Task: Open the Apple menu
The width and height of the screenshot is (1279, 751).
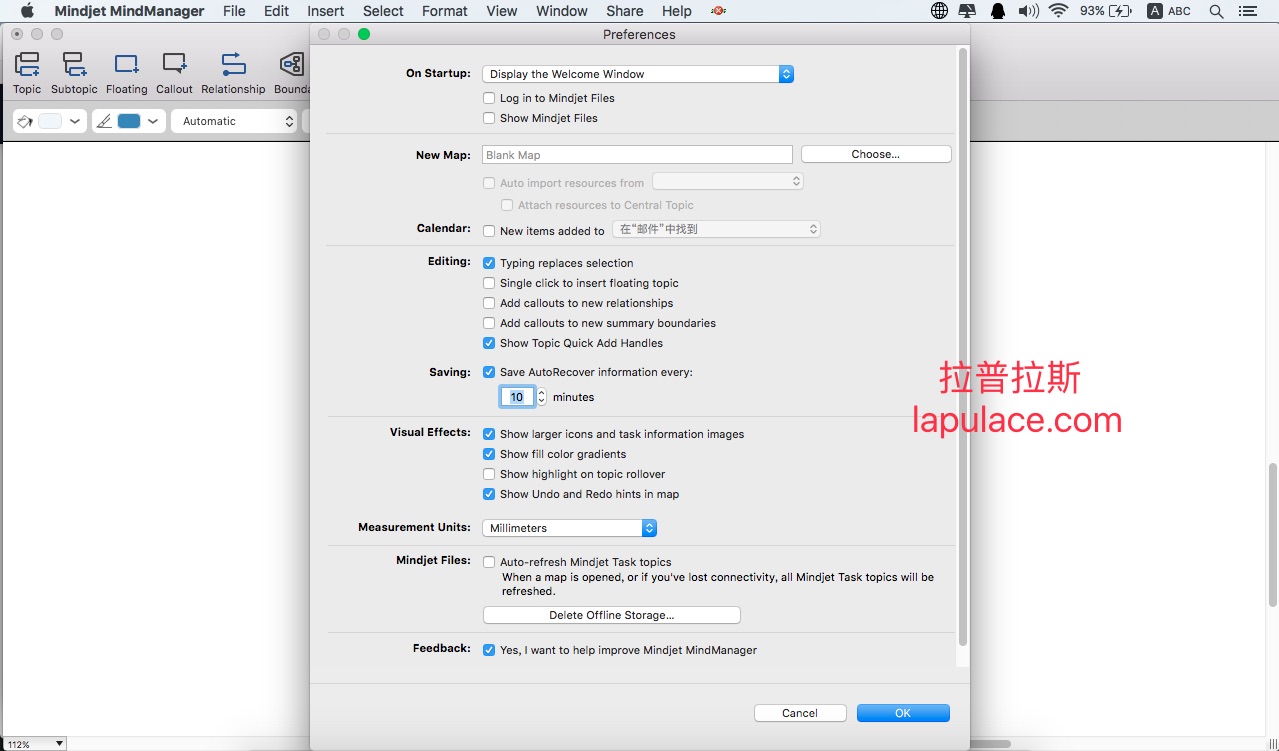Action: click(27, 11)
